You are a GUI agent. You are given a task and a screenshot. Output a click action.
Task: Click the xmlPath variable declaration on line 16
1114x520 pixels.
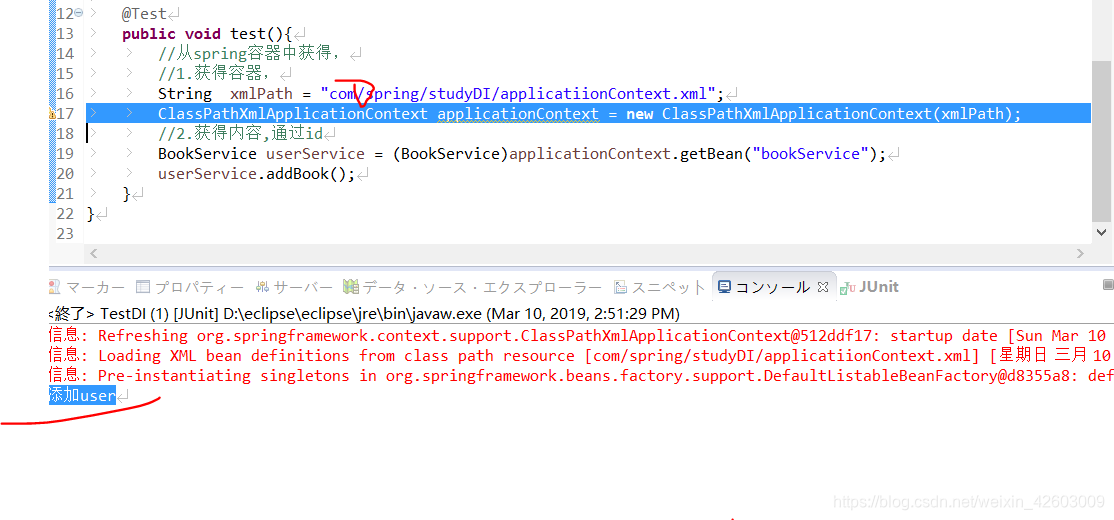tap(261, 94)
